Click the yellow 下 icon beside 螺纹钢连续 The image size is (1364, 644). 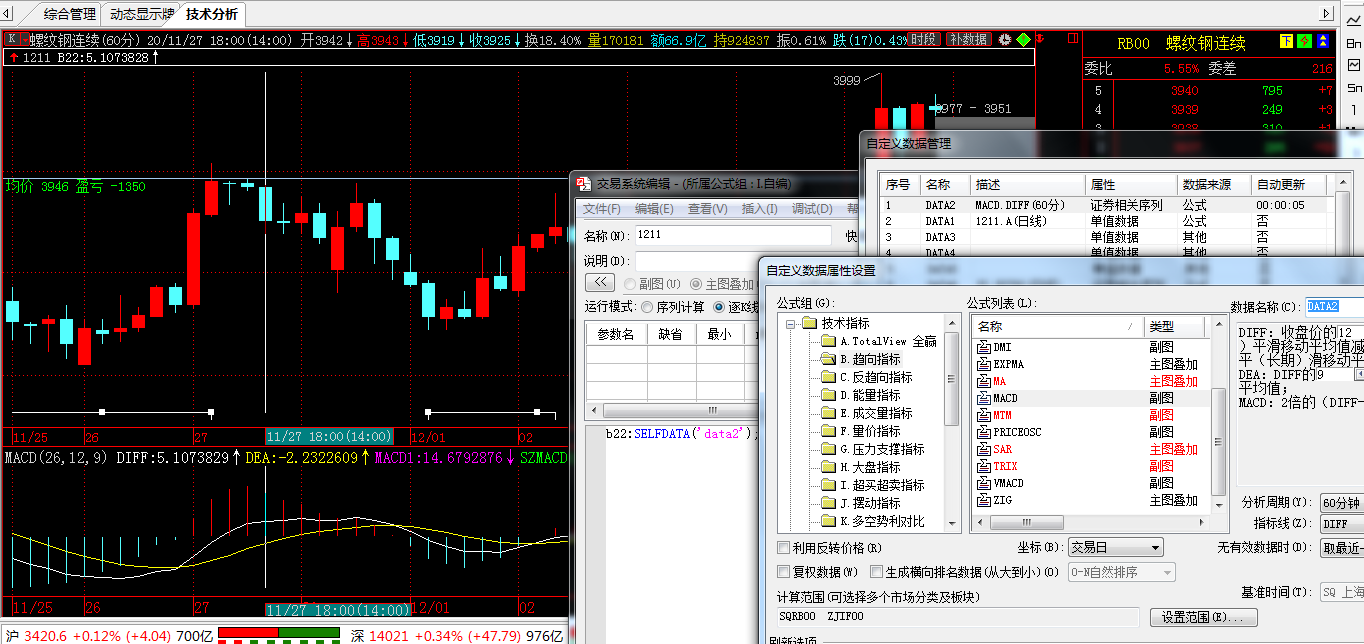(1286, 42)
